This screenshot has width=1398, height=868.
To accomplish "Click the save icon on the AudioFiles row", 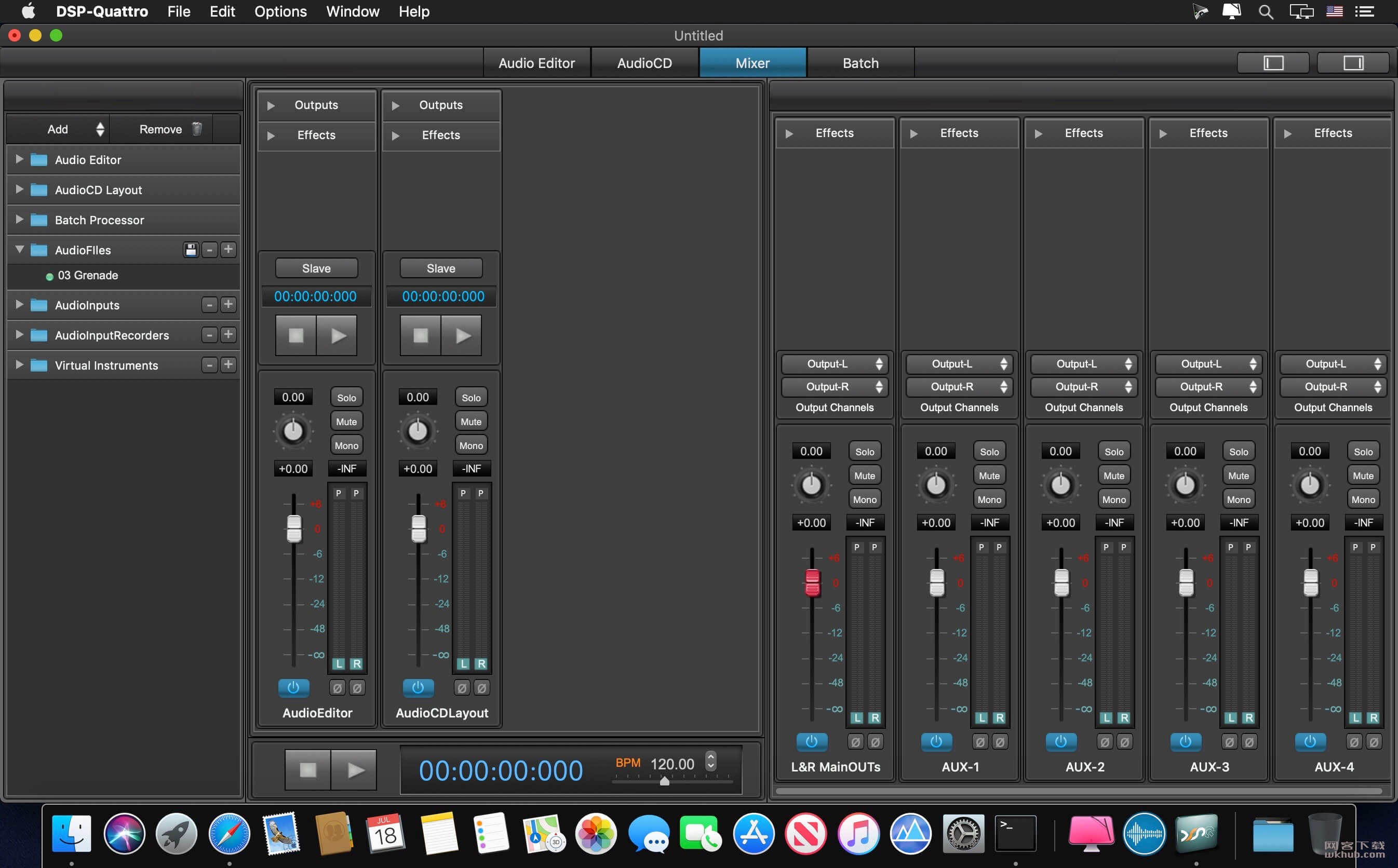I will [x=191, y=250].
